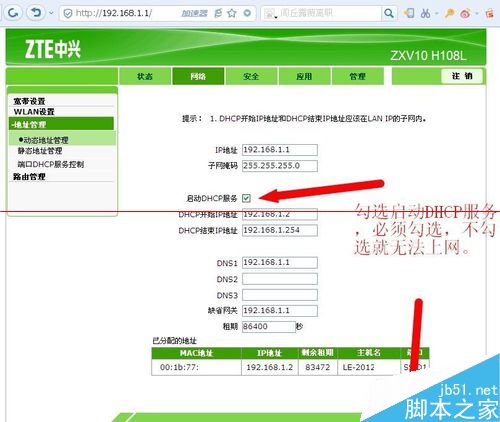Click the ZTE中兴 logo
Screen dimensions: 500x422
click(53, 49)
